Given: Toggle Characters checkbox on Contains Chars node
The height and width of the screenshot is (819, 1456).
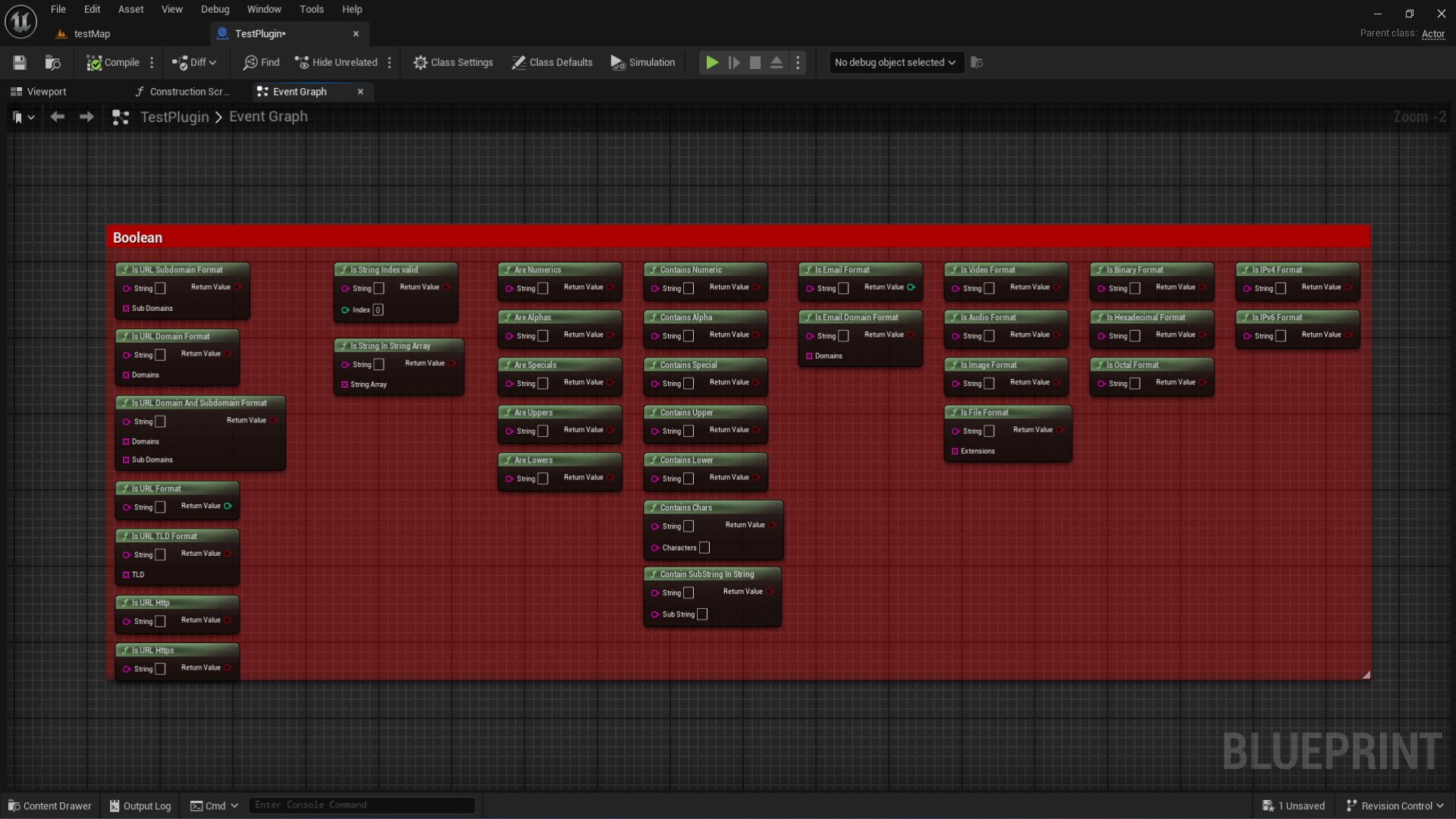Looking at the screenshot, I should coord(704,548).
